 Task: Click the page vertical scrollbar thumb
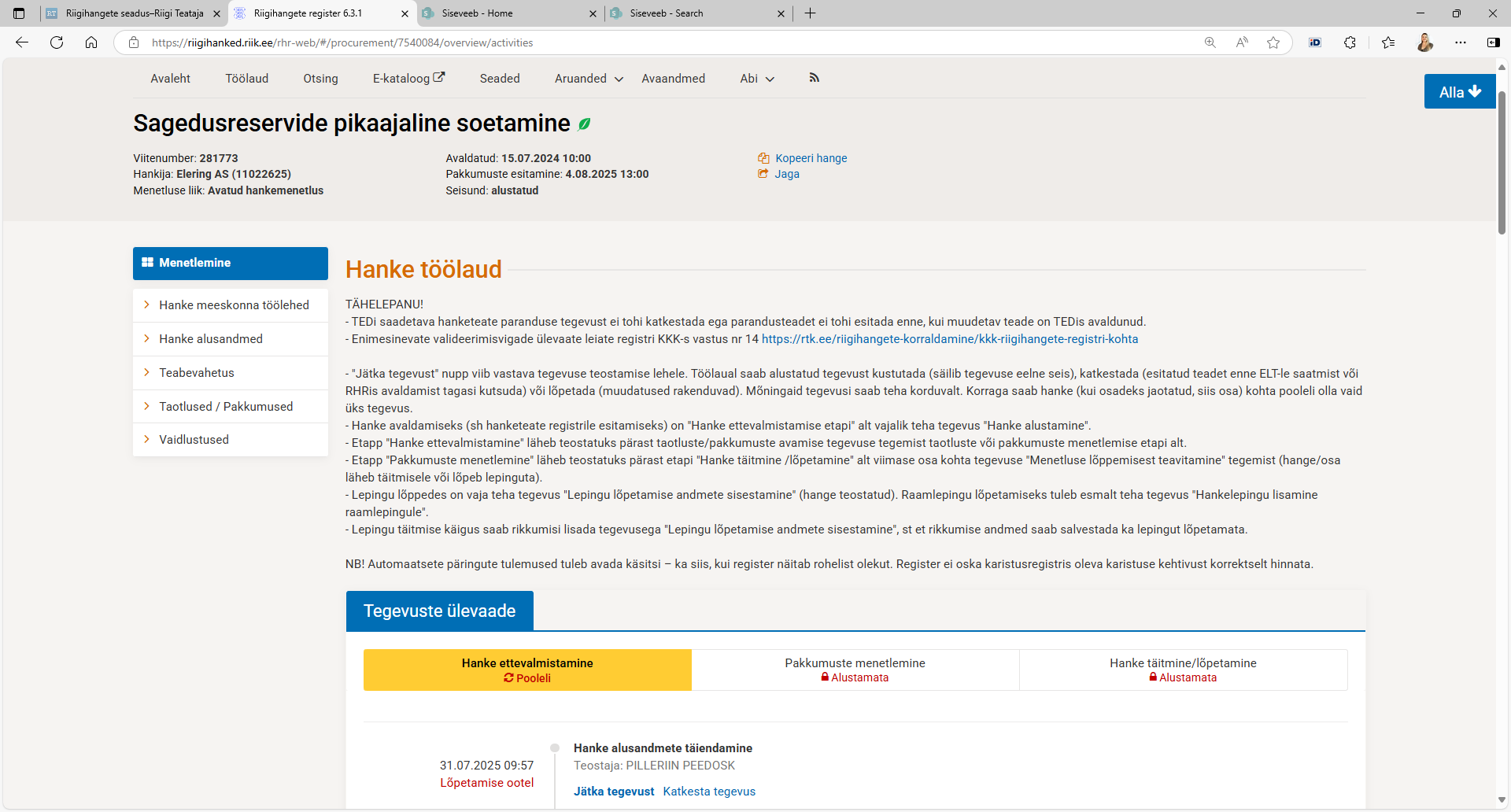coord(1502,162)
